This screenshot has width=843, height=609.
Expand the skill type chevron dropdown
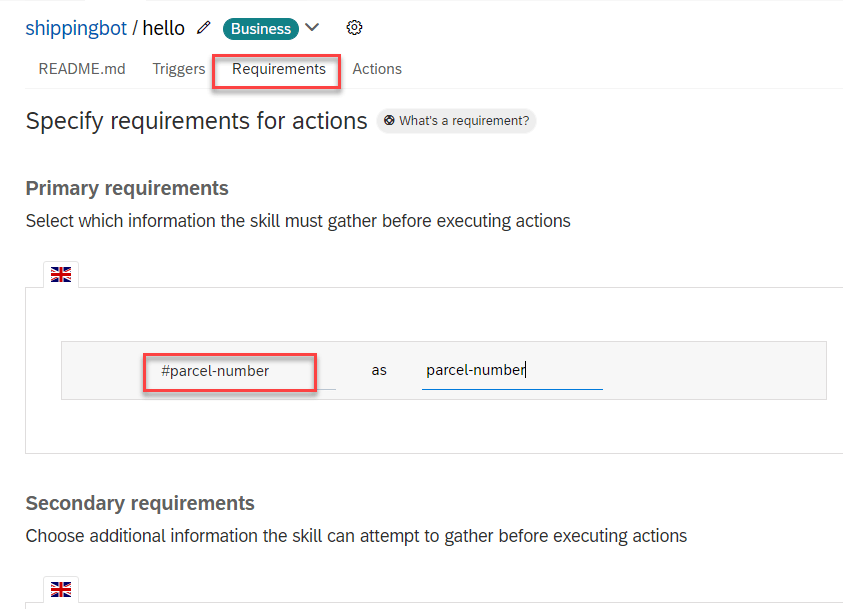tap(312, 28)
